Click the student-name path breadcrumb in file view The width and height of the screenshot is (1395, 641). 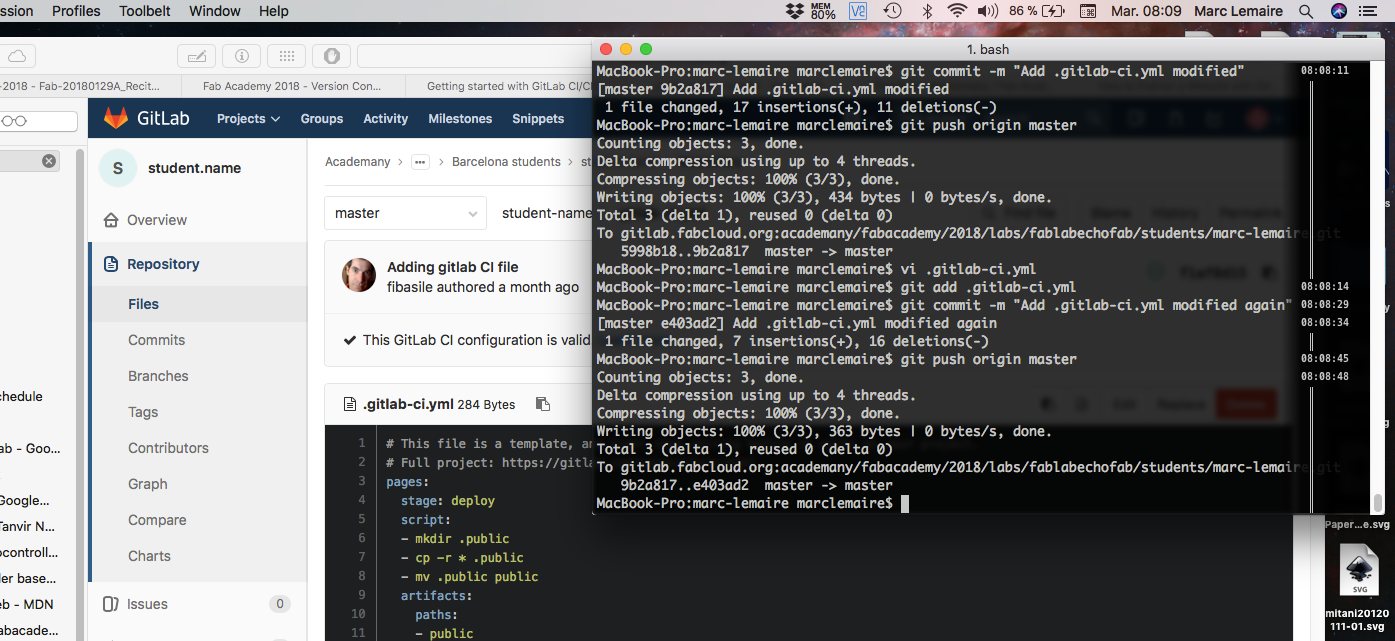[547, 213]
